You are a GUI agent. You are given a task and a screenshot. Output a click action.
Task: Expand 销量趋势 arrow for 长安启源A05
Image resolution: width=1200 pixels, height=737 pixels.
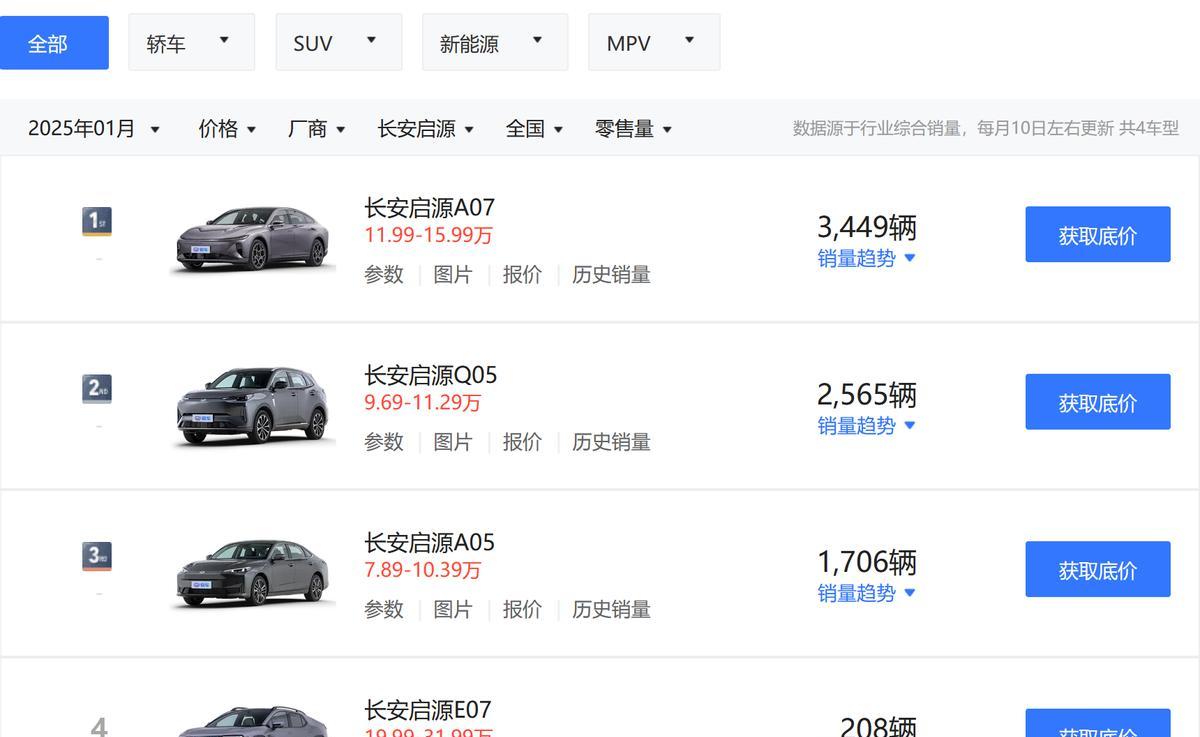[x=909, y=592]
